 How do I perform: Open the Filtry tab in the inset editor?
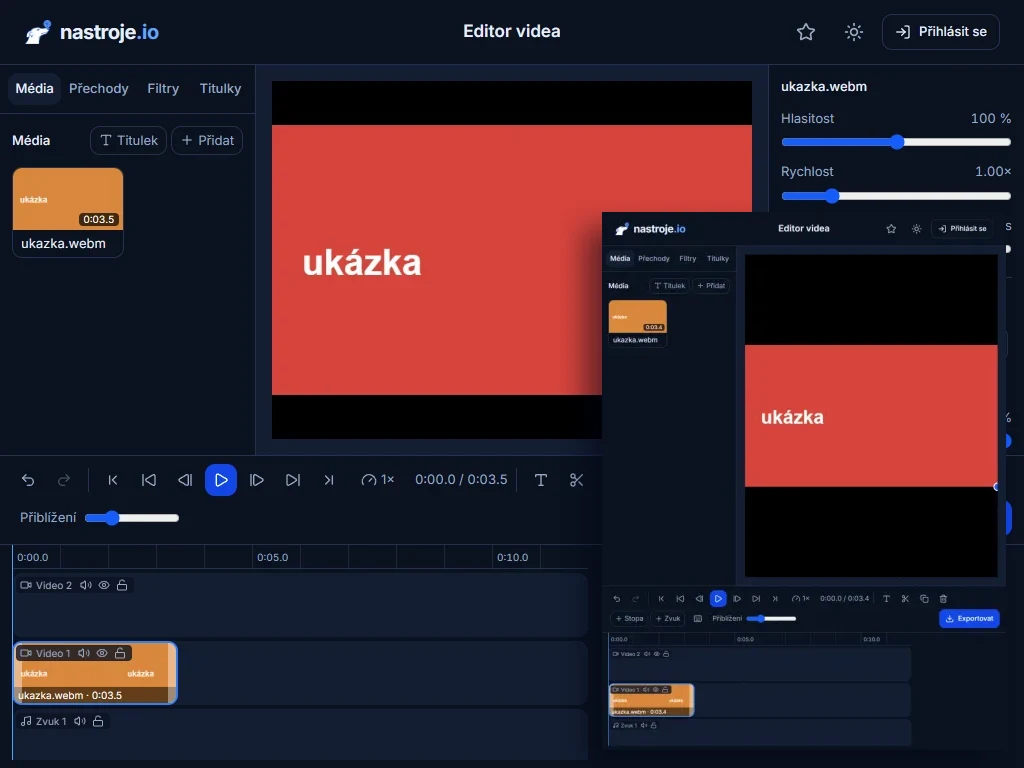coord(688,259)
